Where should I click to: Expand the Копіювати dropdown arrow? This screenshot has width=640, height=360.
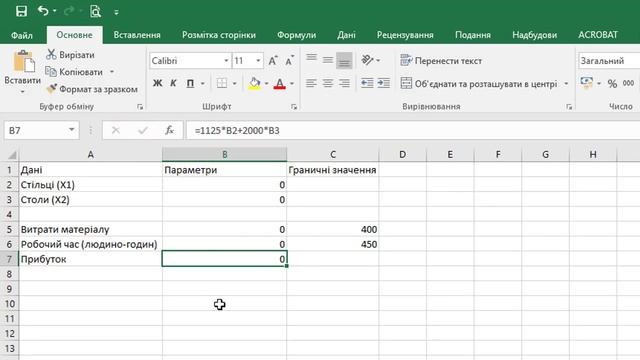pyautogui.click(x=112, y=72)
